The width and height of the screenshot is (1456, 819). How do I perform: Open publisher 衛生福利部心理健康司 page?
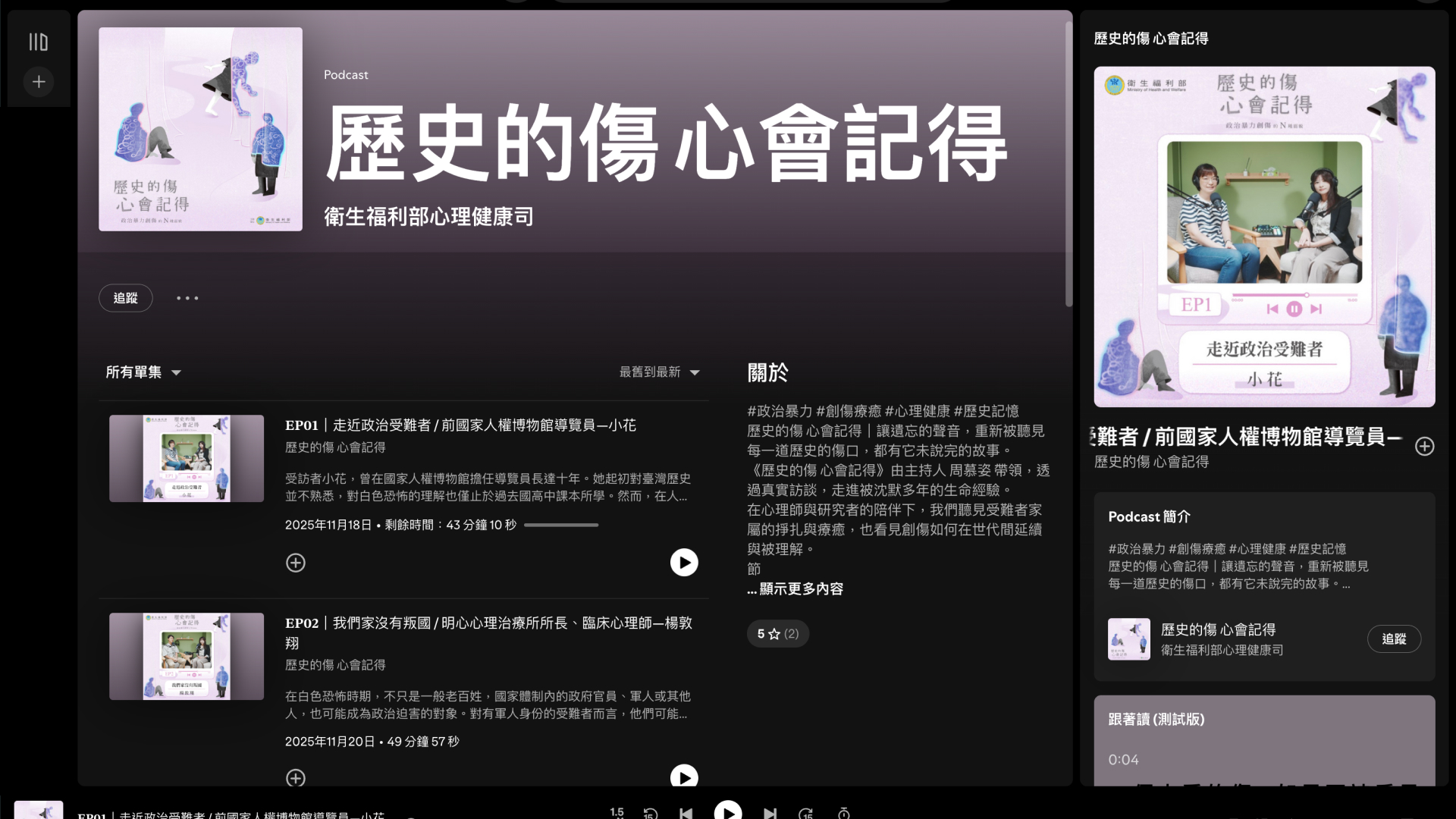pyautogui.click(x=428, y=216)
